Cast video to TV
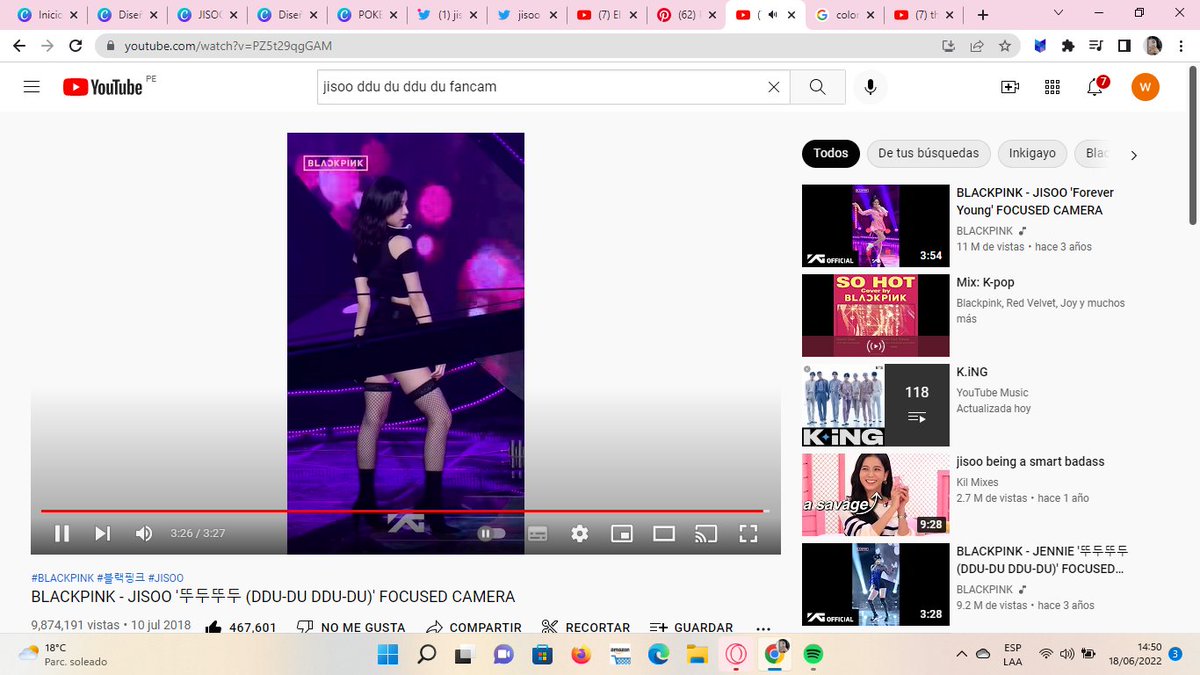The height and width of the screenshot is (675, 1200). click(706, 533)
